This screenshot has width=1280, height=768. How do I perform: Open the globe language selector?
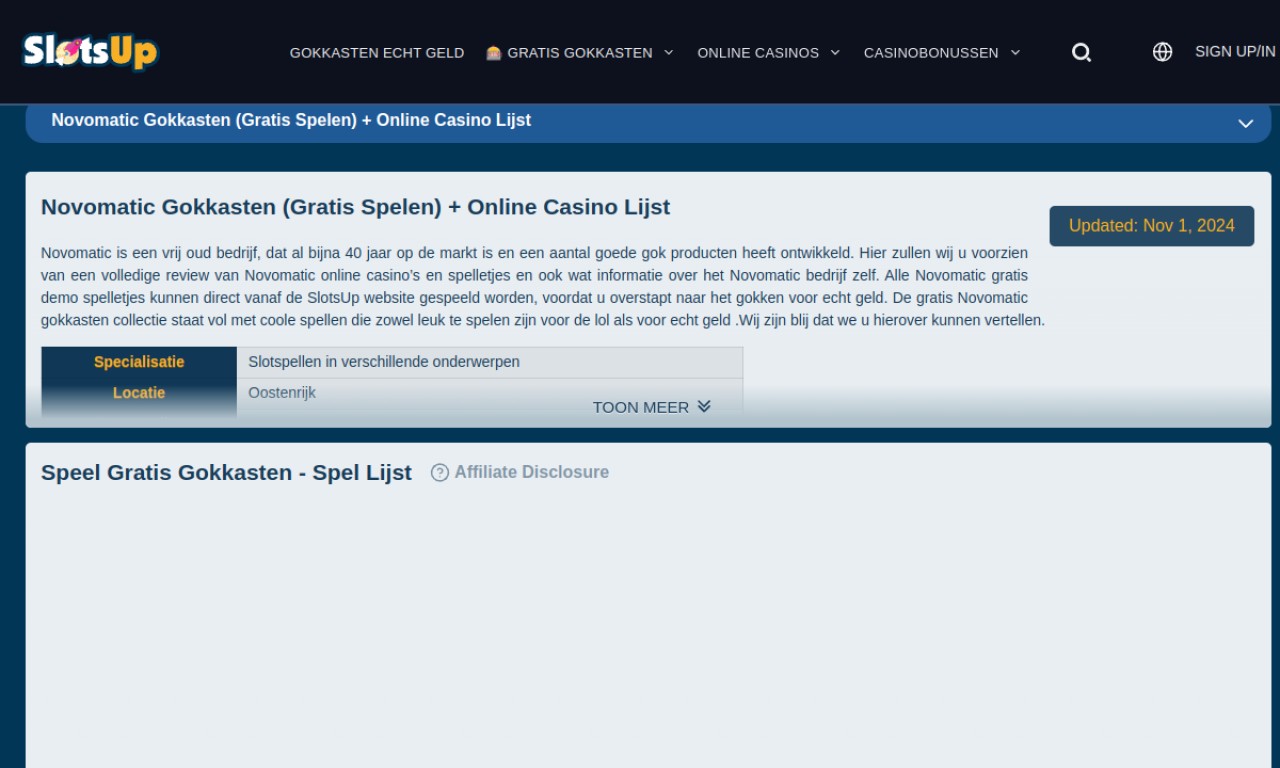coord(1162,52)
